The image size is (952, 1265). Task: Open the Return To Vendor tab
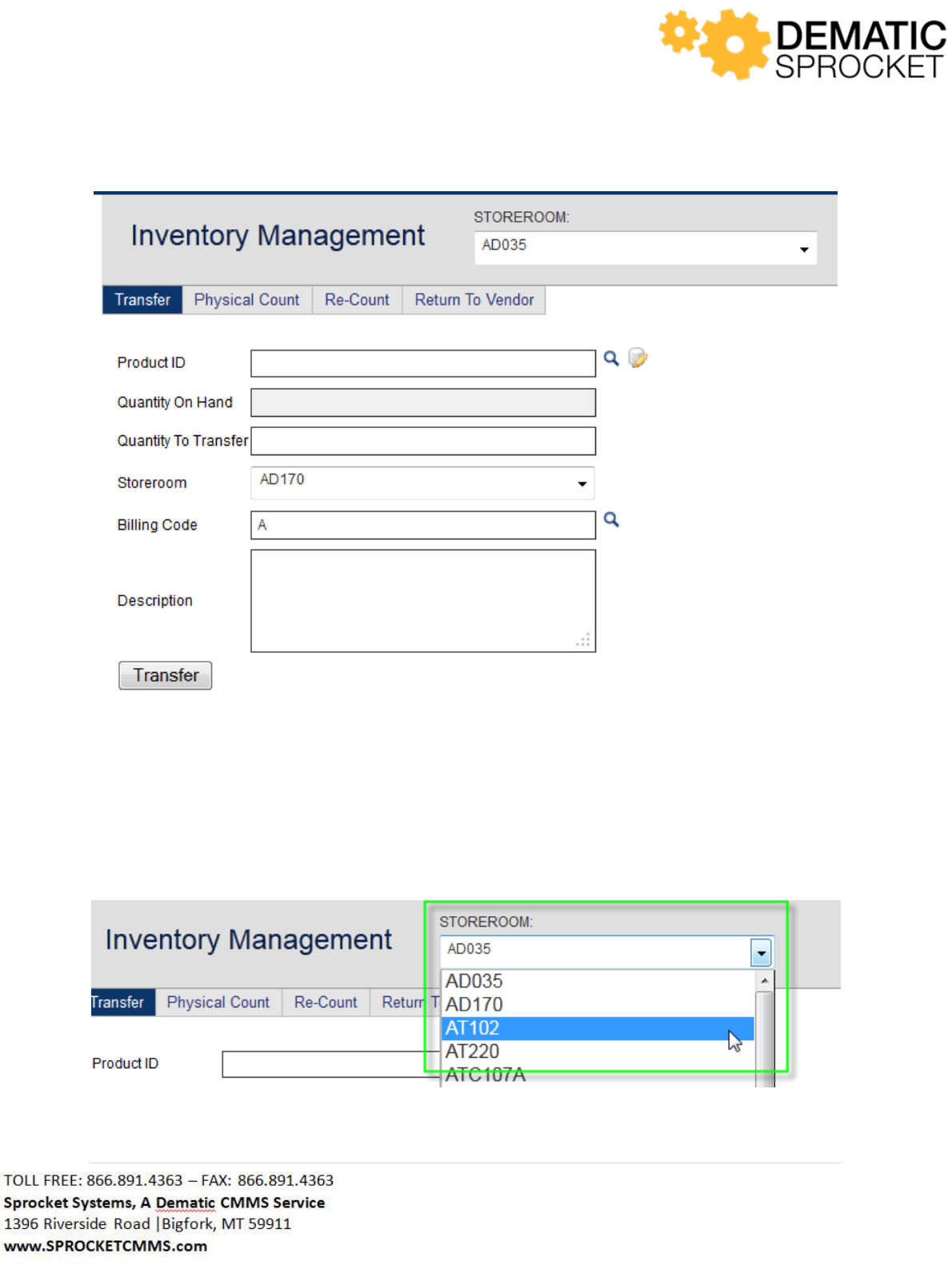(474, 300)
